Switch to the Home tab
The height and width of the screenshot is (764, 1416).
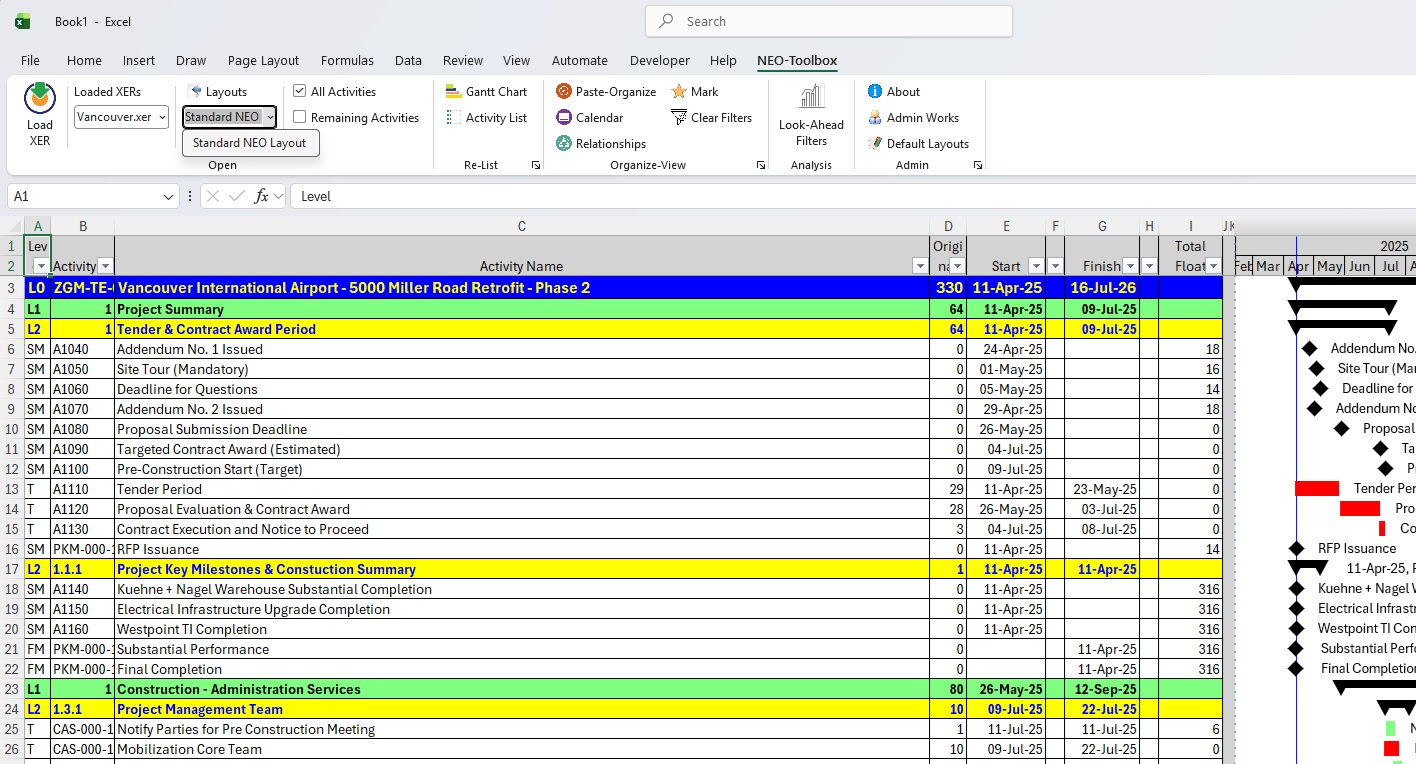coord(84,60)
